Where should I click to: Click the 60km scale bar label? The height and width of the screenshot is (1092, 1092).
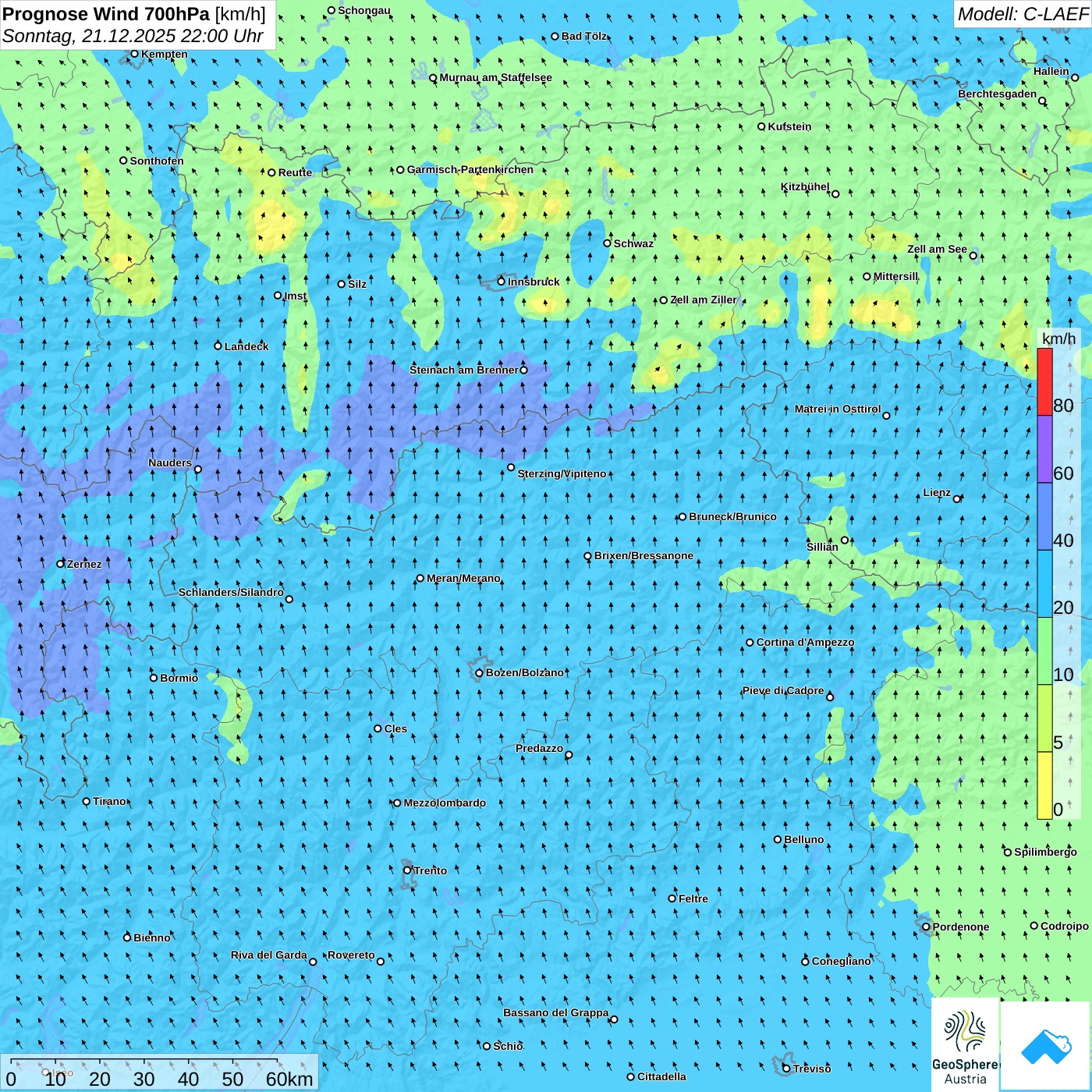point(289,1079)
